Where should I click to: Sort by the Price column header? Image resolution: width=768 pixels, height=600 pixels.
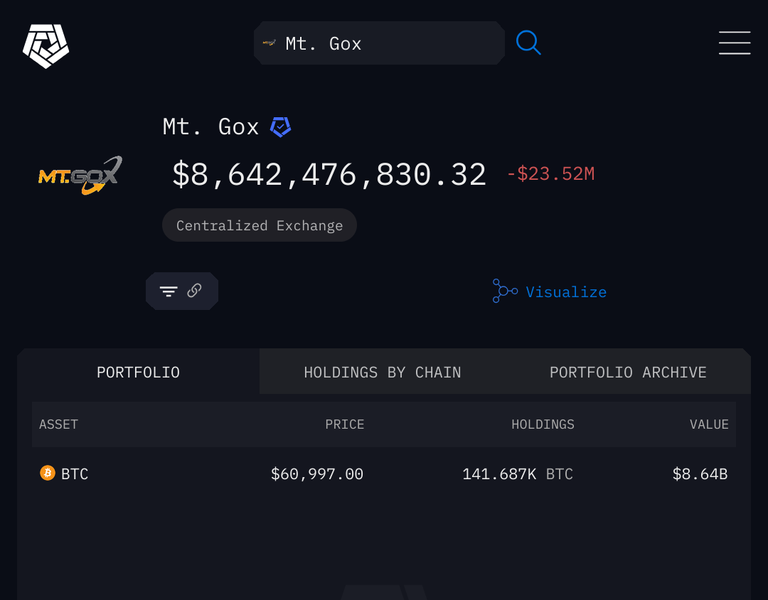(x=344, y=424)
